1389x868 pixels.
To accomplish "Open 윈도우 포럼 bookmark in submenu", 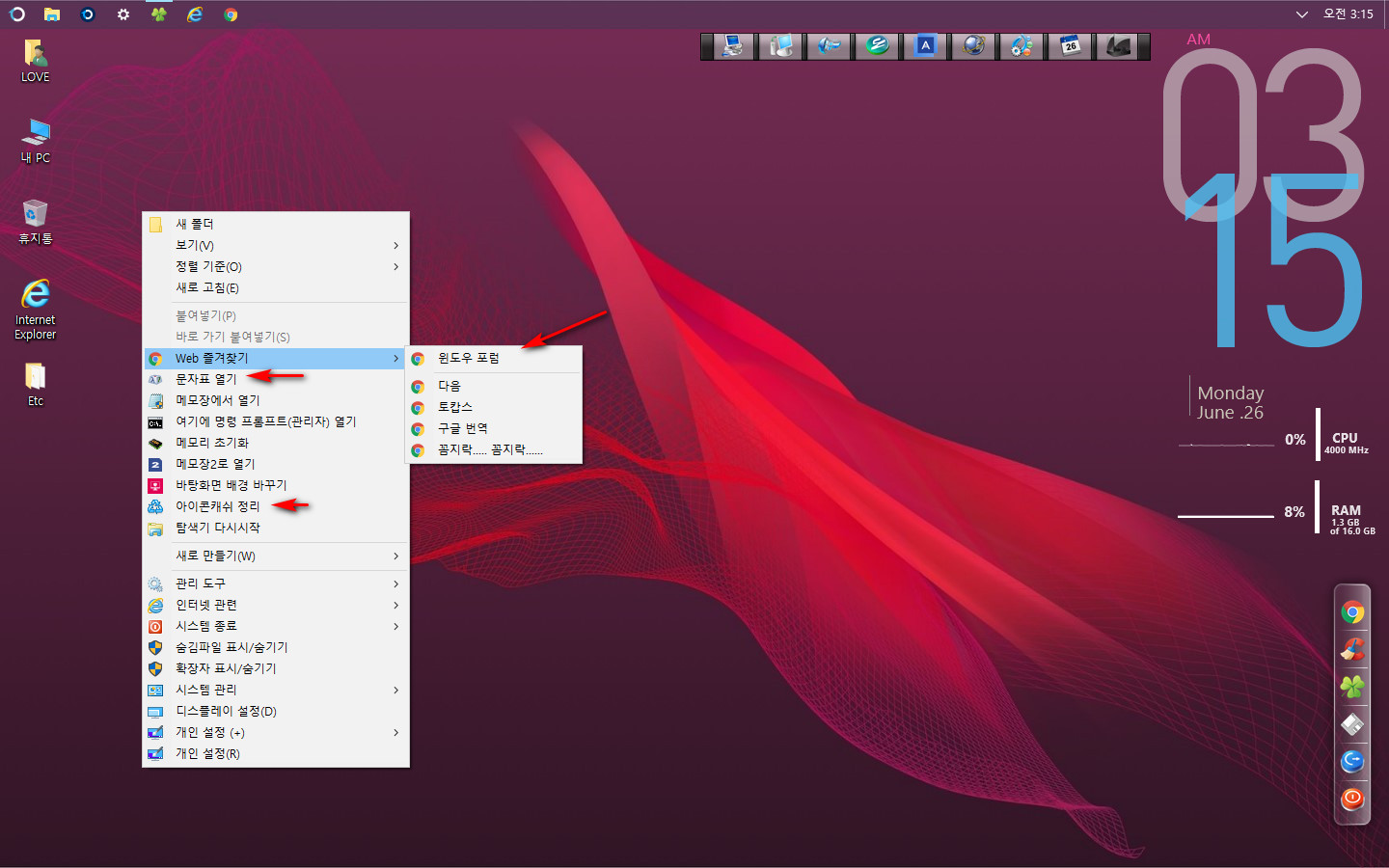I will [x=494, y=358].
